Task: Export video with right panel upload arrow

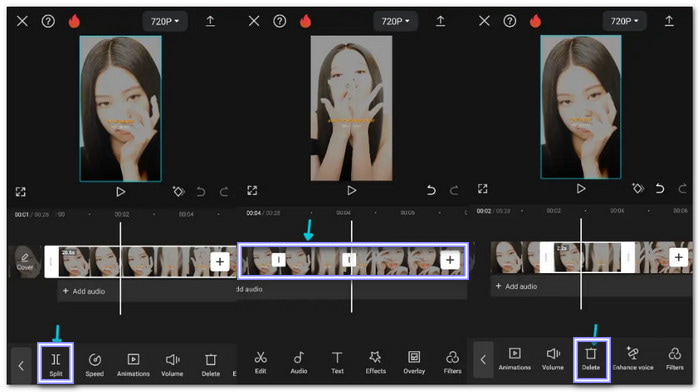Action: click(x=669, y=21)
